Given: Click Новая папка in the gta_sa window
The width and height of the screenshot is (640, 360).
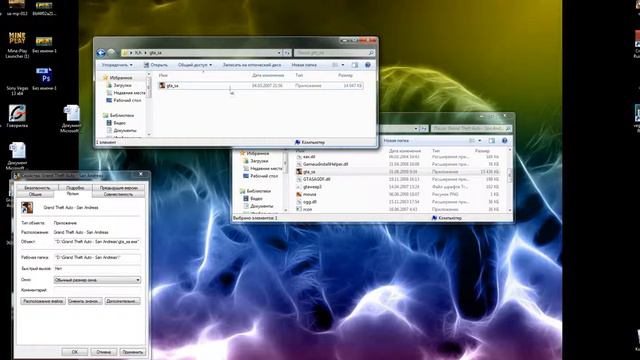Looking at the screenshot, I should (304, 65).
